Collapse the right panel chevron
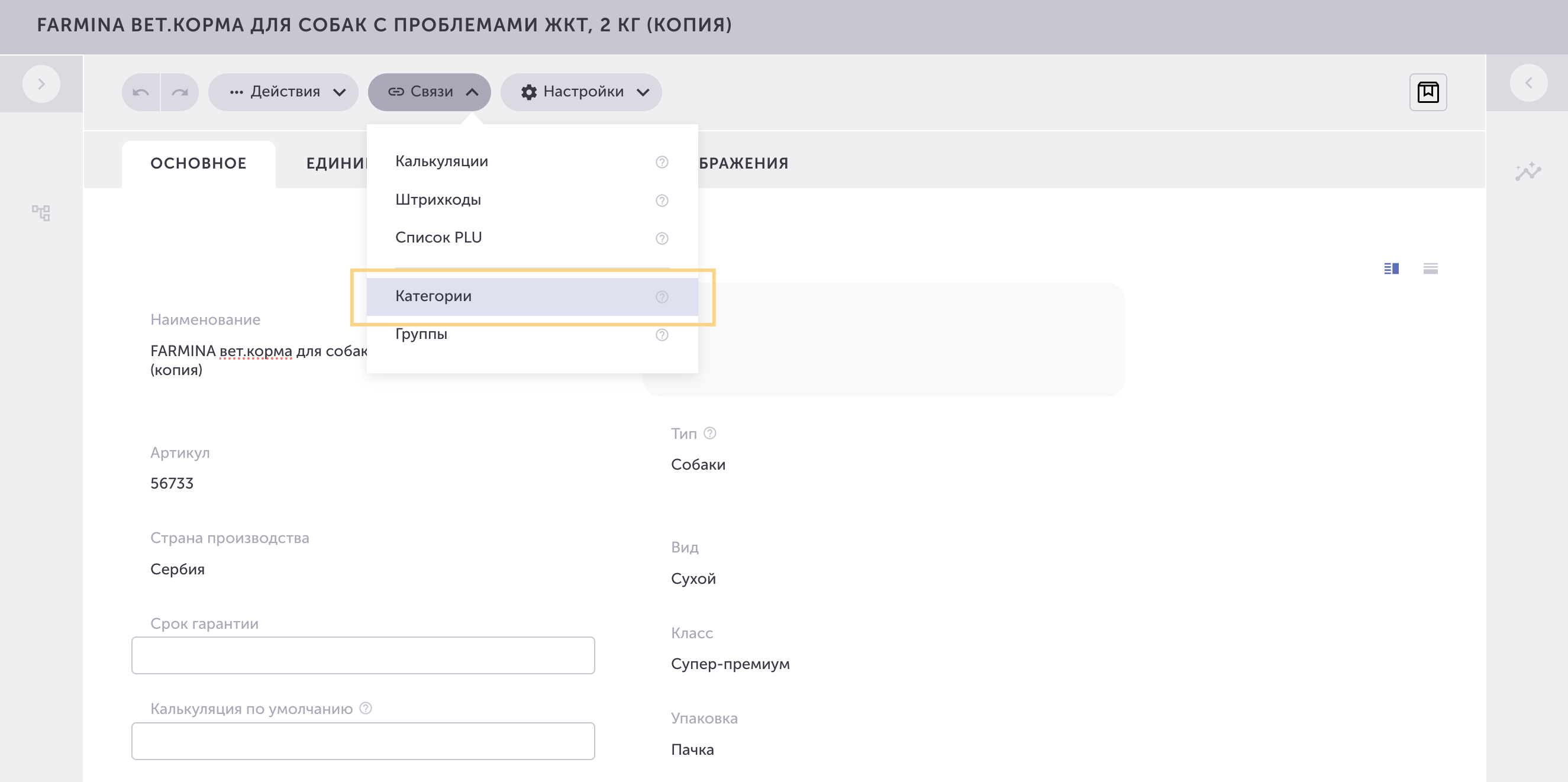Screen dimensions: 1568x782 click(x=1528, y=83)
